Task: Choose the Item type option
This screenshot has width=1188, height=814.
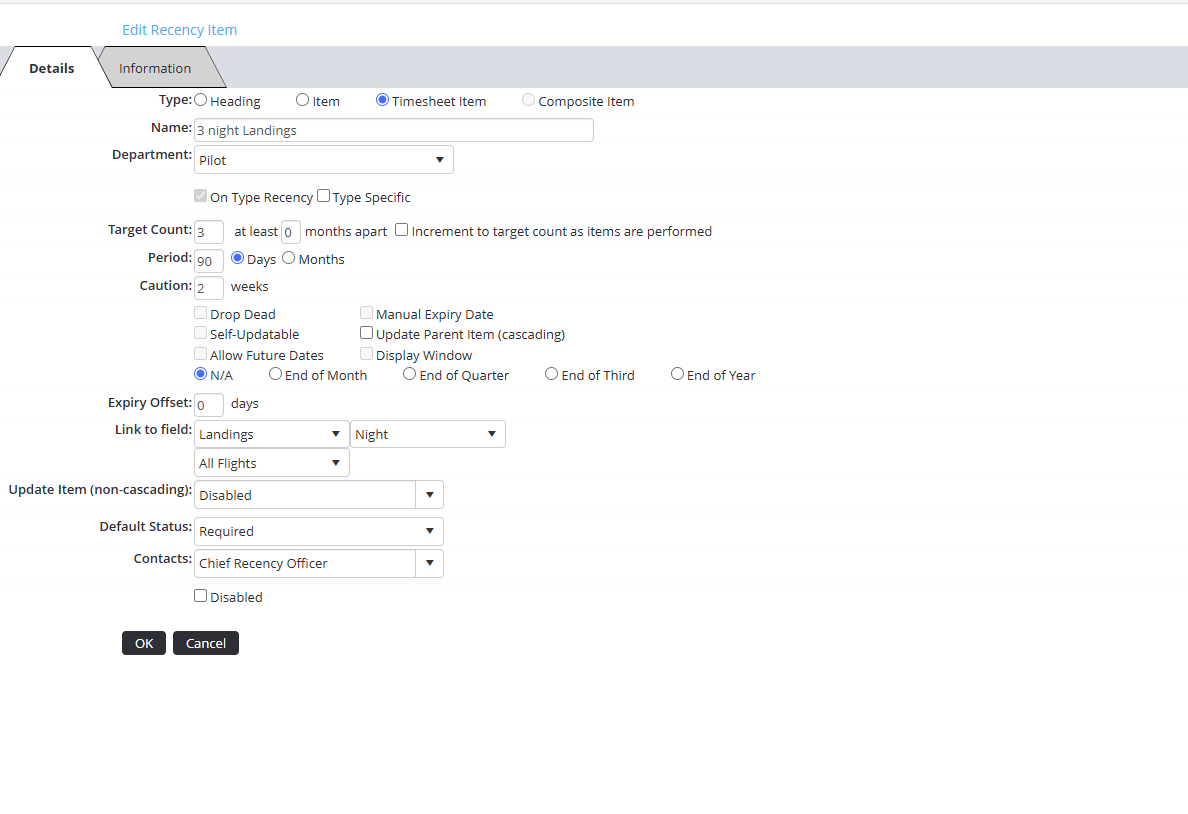Action: pyautogui.click(x=302, y=100)
